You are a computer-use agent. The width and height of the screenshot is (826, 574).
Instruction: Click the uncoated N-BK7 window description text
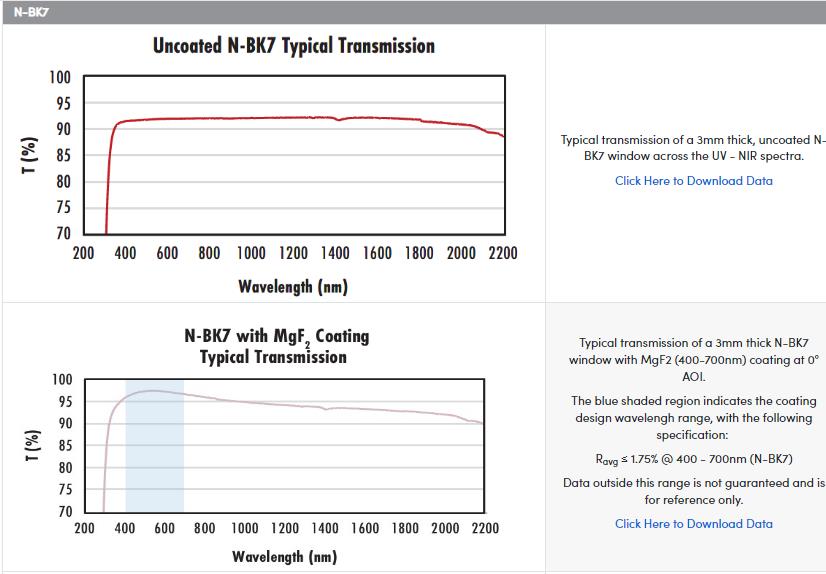[x=693, y=148]
